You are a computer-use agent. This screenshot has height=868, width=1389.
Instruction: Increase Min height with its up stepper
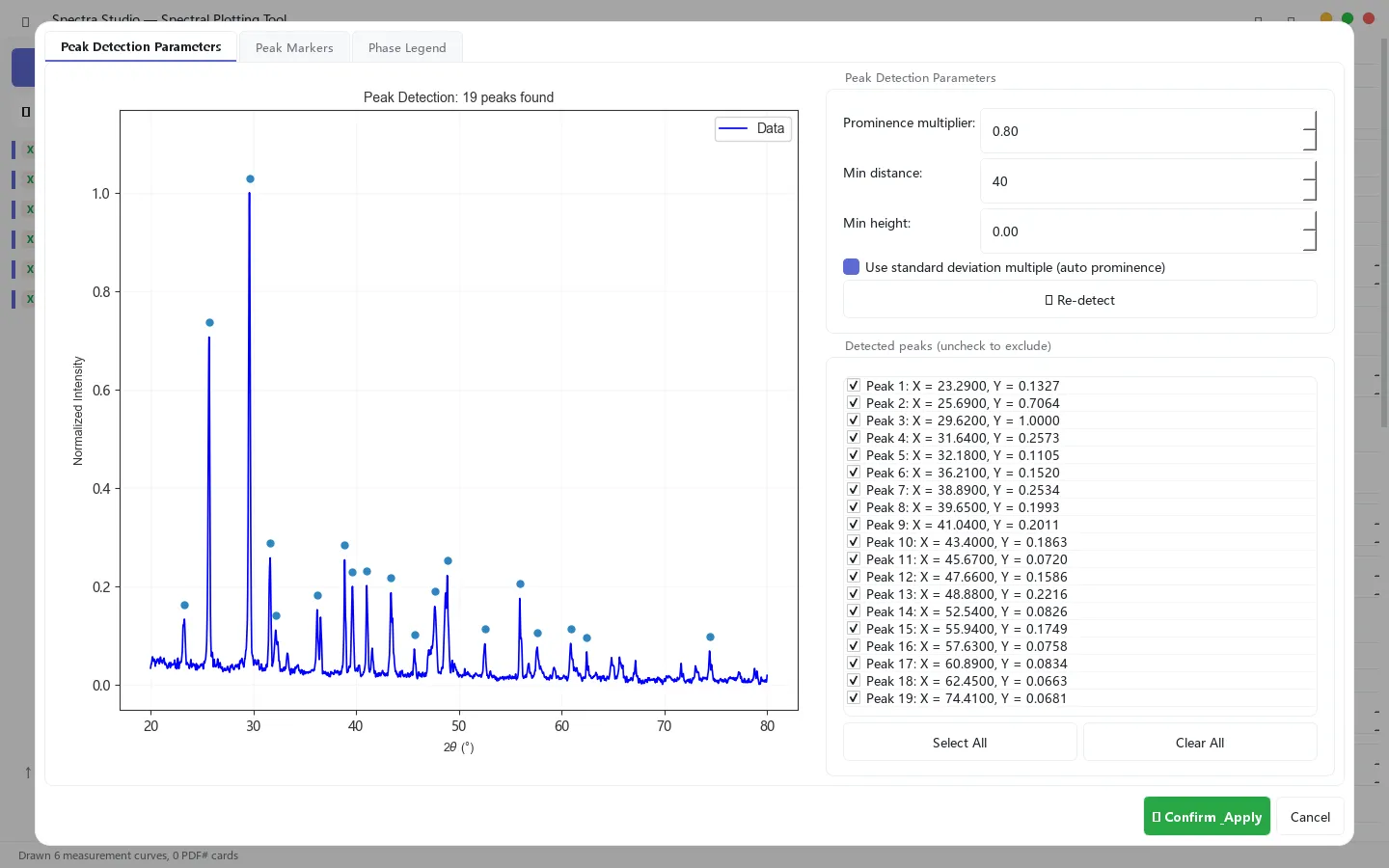tap(1310, 221)
